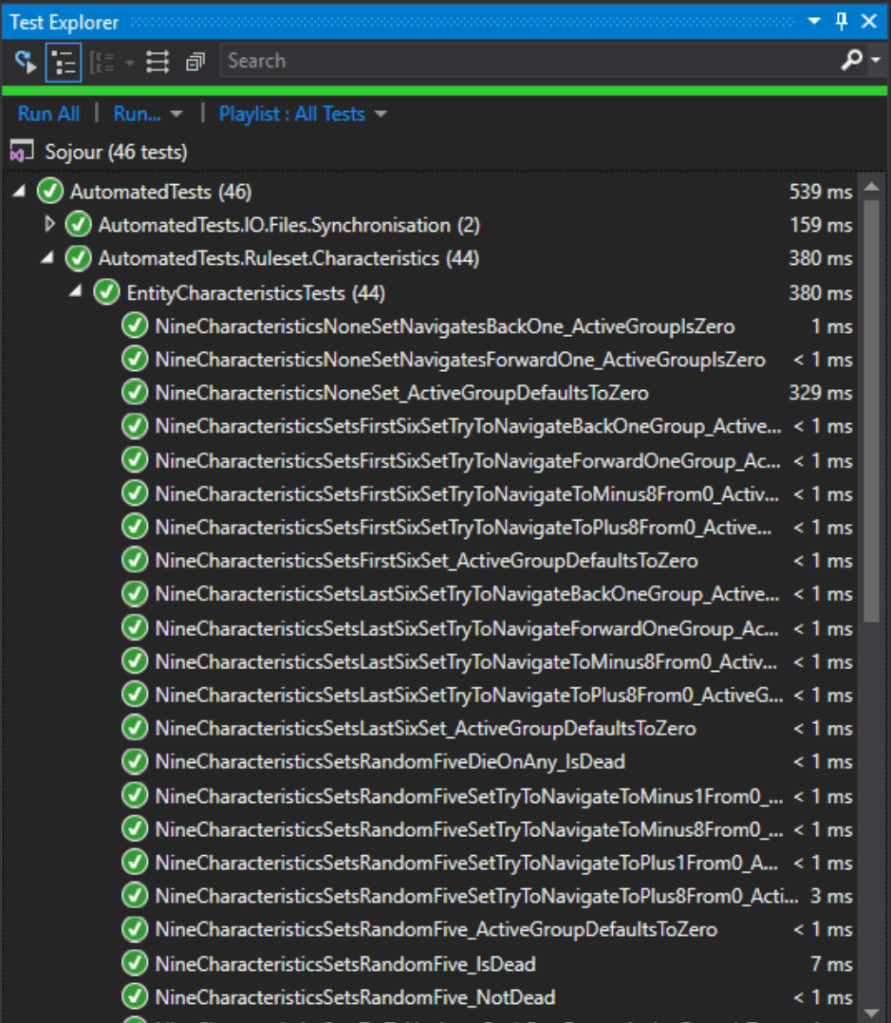This screenshot has width=891, height=1023.
Task: Open the window position dropdown arrow
Action: click(814, 21)
